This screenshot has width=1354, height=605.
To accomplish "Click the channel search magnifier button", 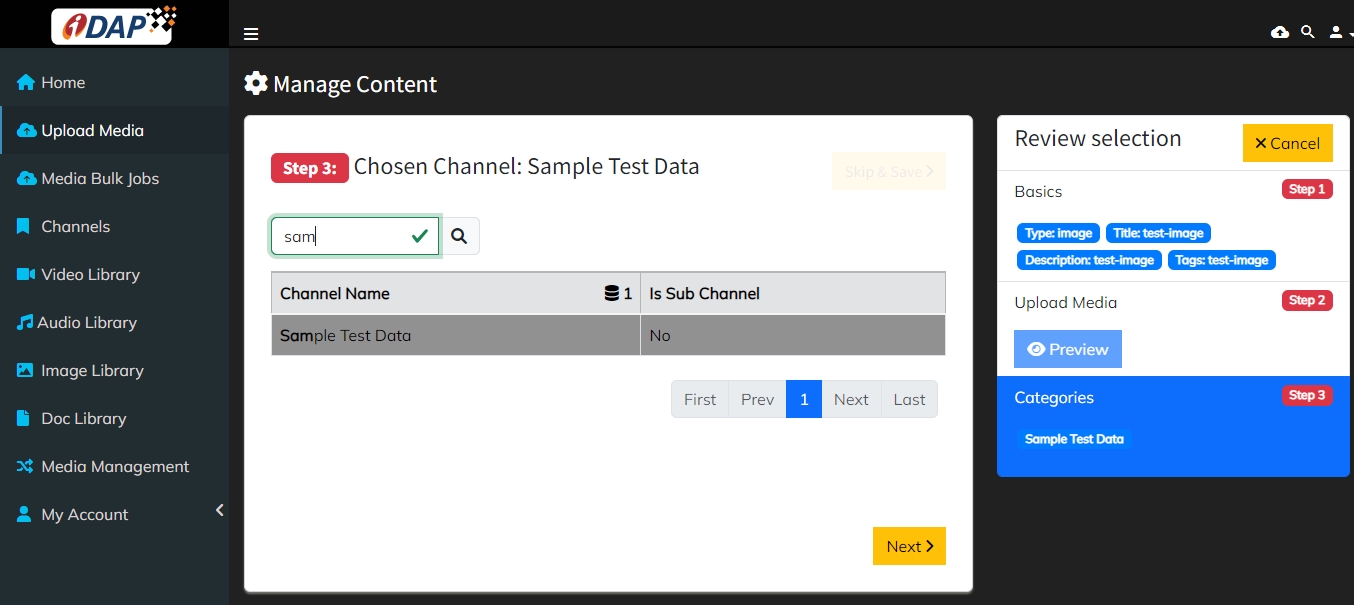I will 460,236.
